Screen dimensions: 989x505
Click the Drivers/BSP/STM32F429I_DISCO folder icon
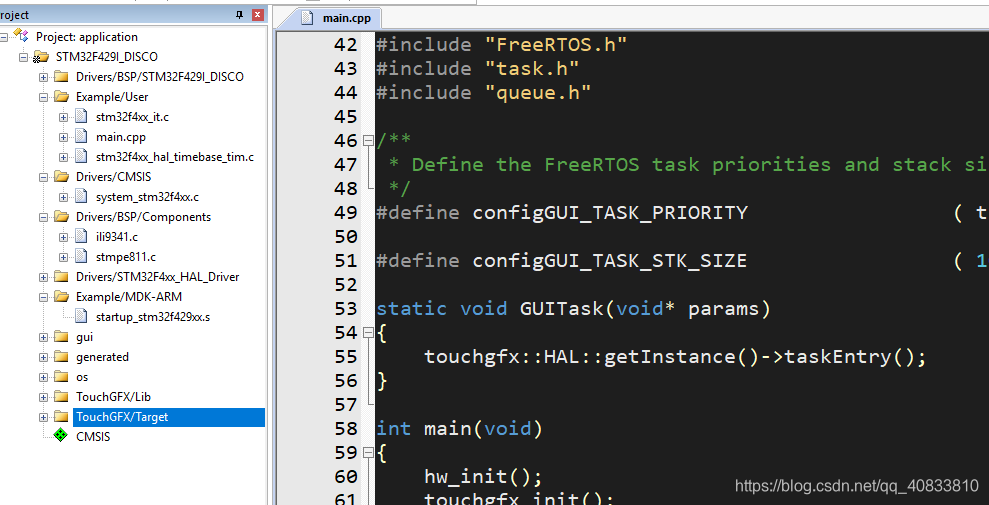(x=61, y=77)
